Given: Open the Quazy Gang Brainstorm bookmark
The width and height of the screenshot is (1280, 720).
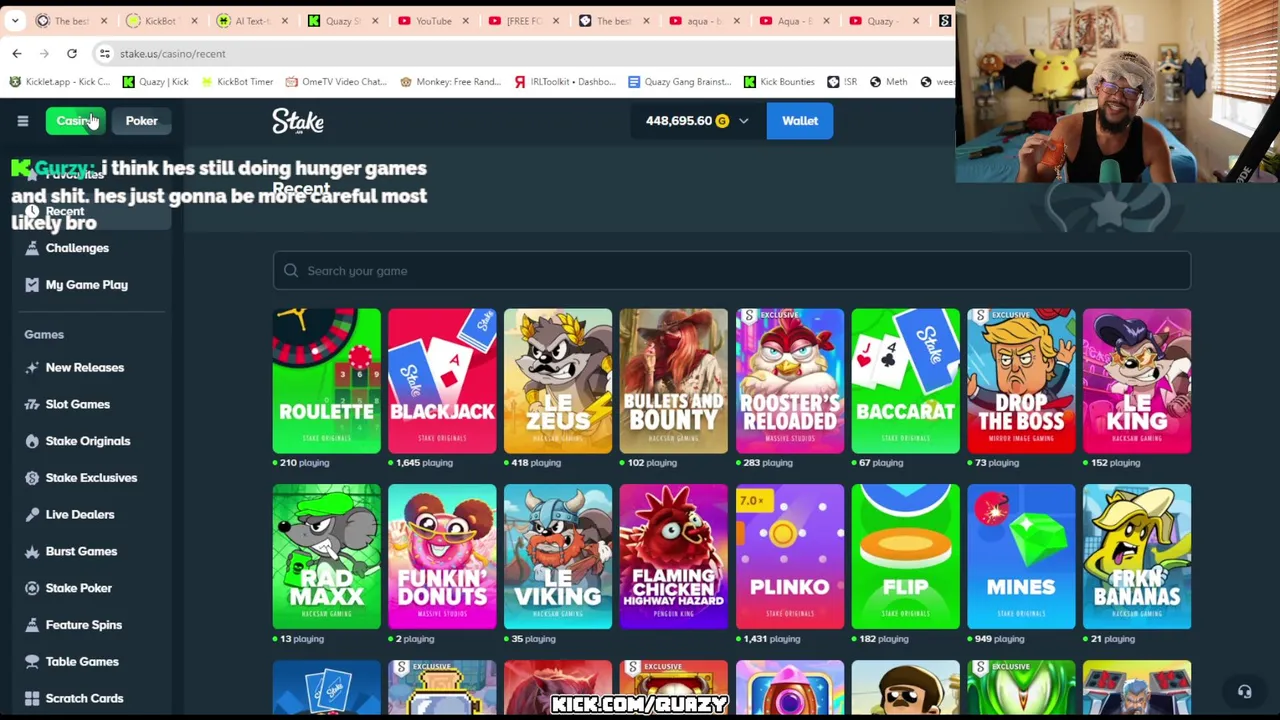Looking at the screenshot, I should click(679, 82).
